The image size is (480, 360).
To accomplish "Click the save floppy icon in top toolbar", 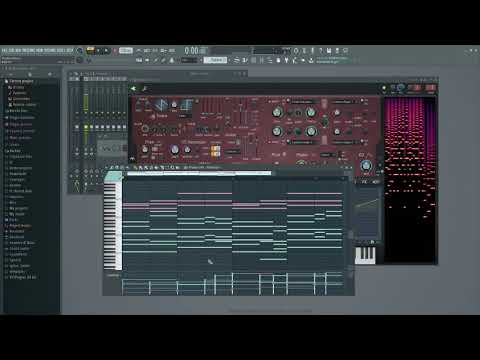I will tap(329, 50).
